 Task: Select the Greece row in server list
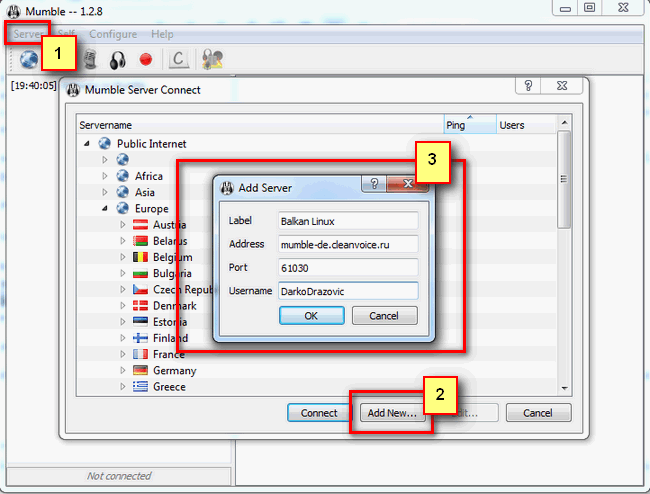pos(317,386)
